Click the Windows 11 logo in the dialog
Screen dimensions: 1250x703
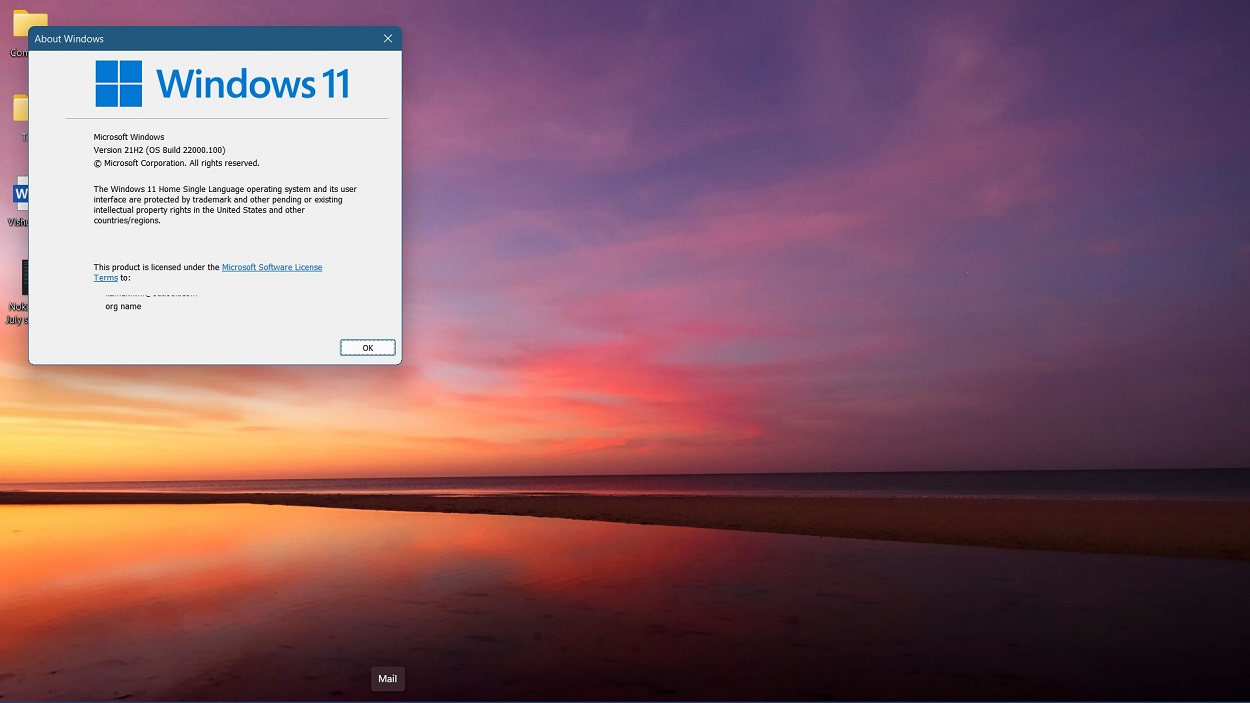tap(119, 83)
